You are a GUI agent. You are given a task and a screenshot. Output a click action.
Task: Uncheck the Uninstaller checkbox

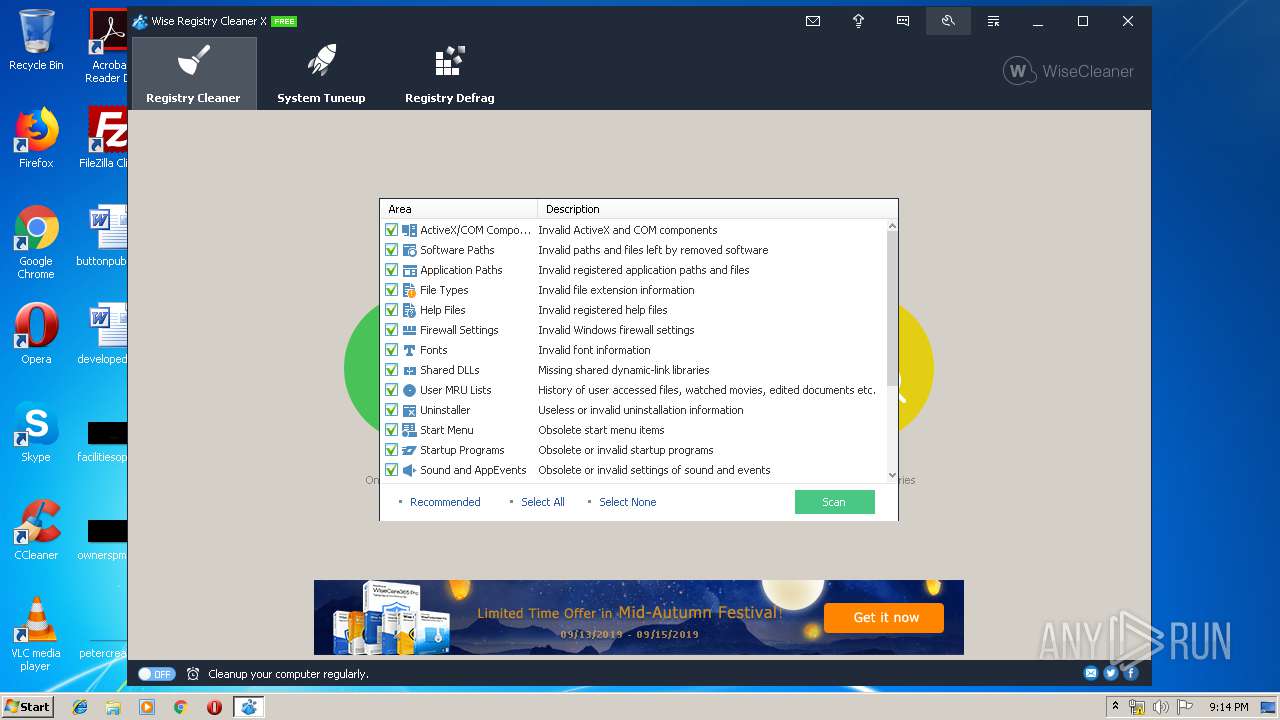tap(392, 410)
